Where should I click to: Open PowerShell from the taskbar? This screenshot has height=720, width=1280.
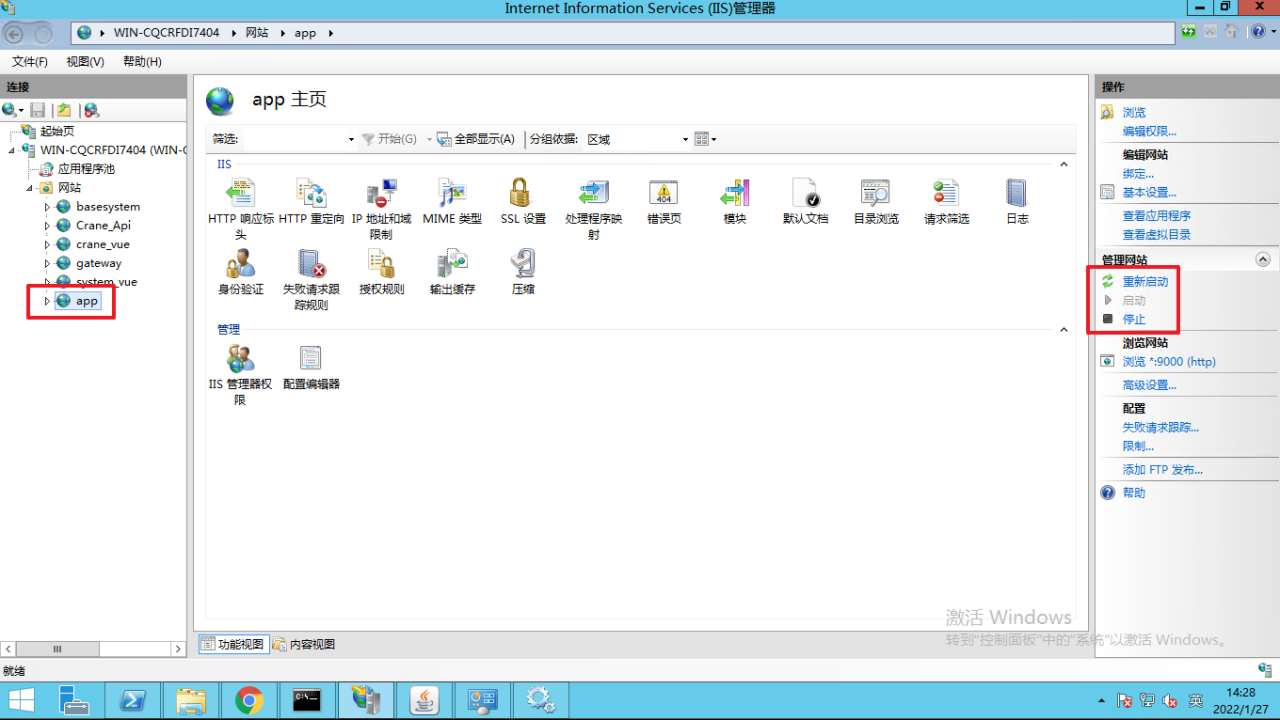(133, 701)
